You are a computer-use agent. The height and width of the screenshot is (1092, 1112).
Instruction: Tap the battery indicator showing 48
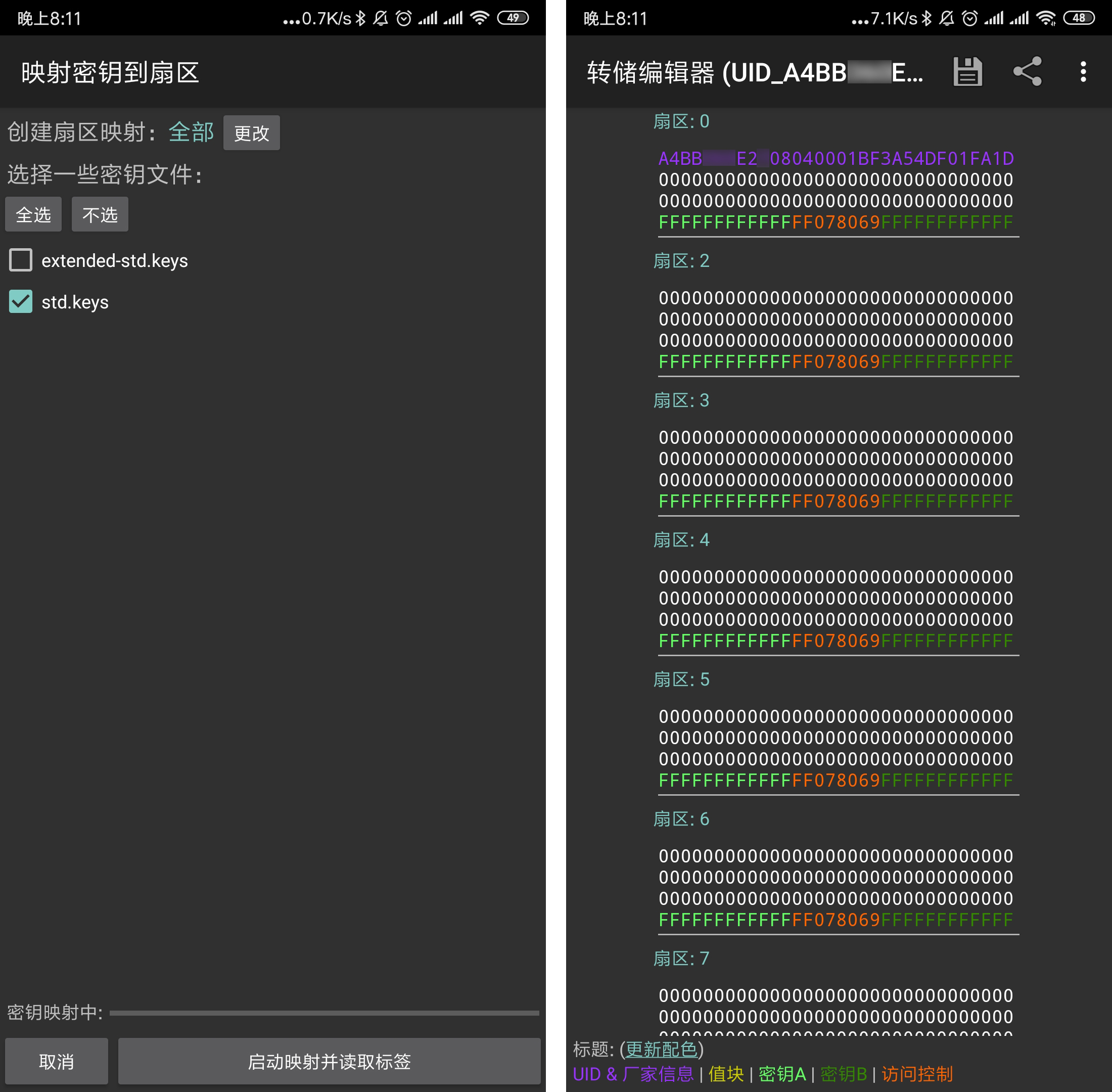pos(1079,18)
